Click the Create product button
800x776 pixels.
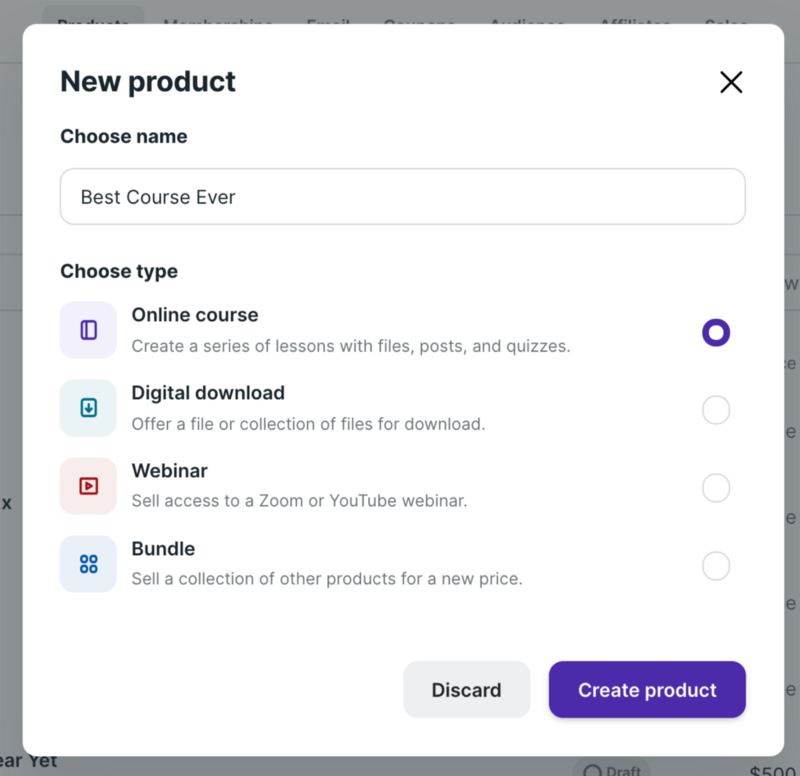647,690
